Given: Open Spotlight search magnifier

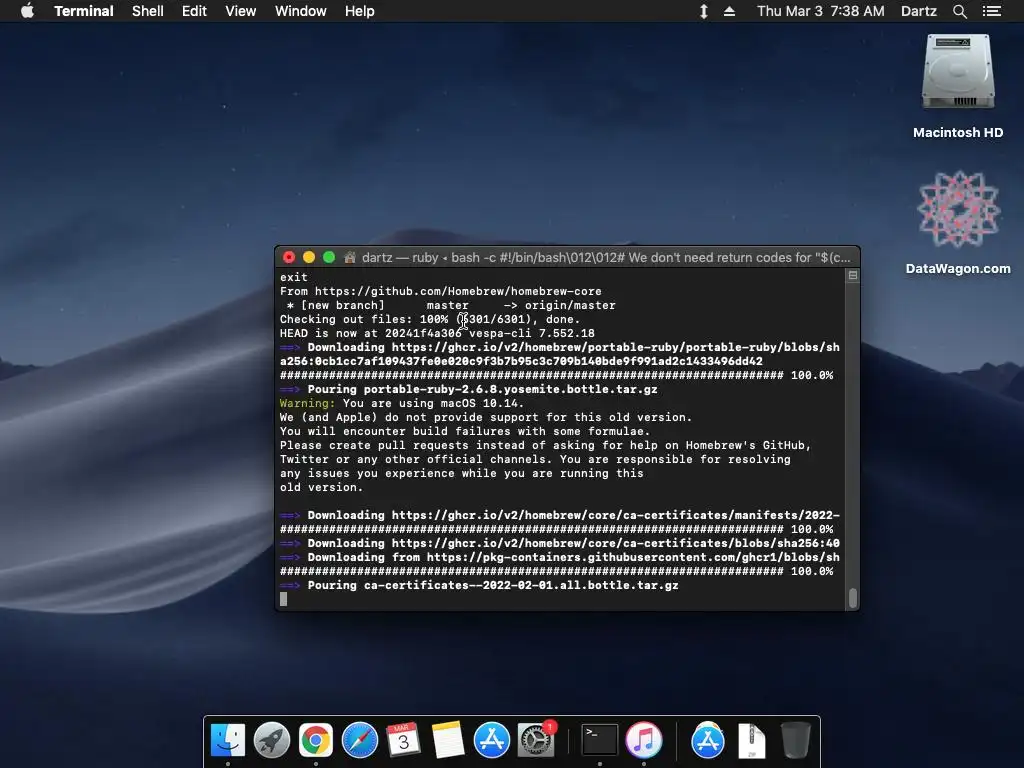Looking at the screenshot, I should [x=959, y=11].
